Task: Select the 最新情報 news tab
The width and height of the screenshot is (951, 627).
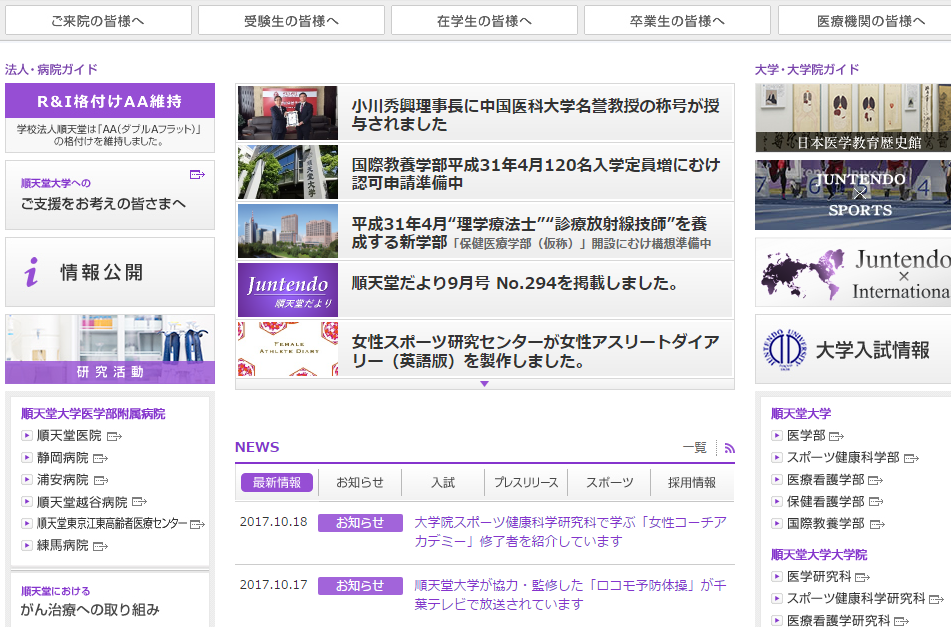Action: [277, 483]
